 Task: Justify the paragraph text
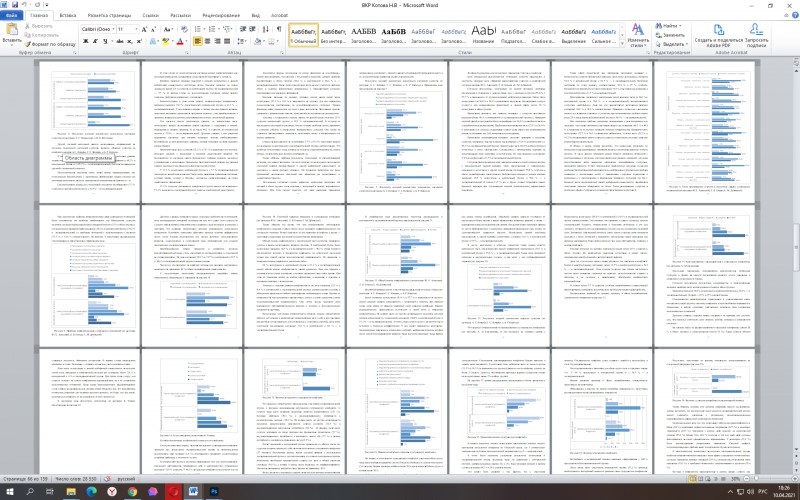coord(227,41)
